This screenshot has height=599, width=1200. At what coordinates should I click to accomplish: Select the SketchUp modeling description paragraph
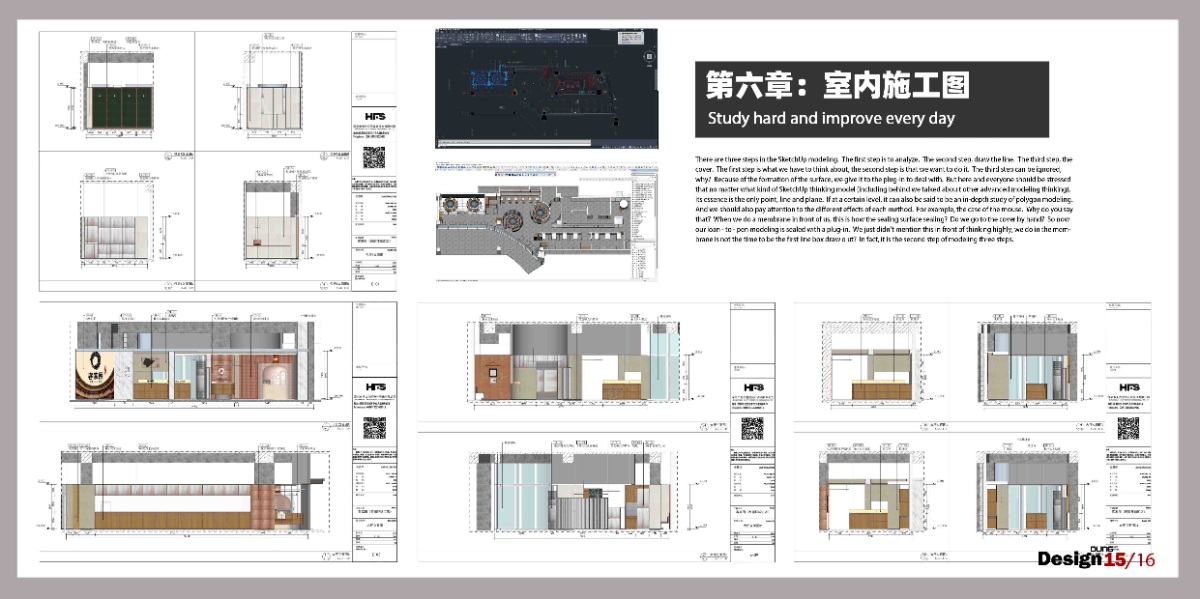[884, 199]
